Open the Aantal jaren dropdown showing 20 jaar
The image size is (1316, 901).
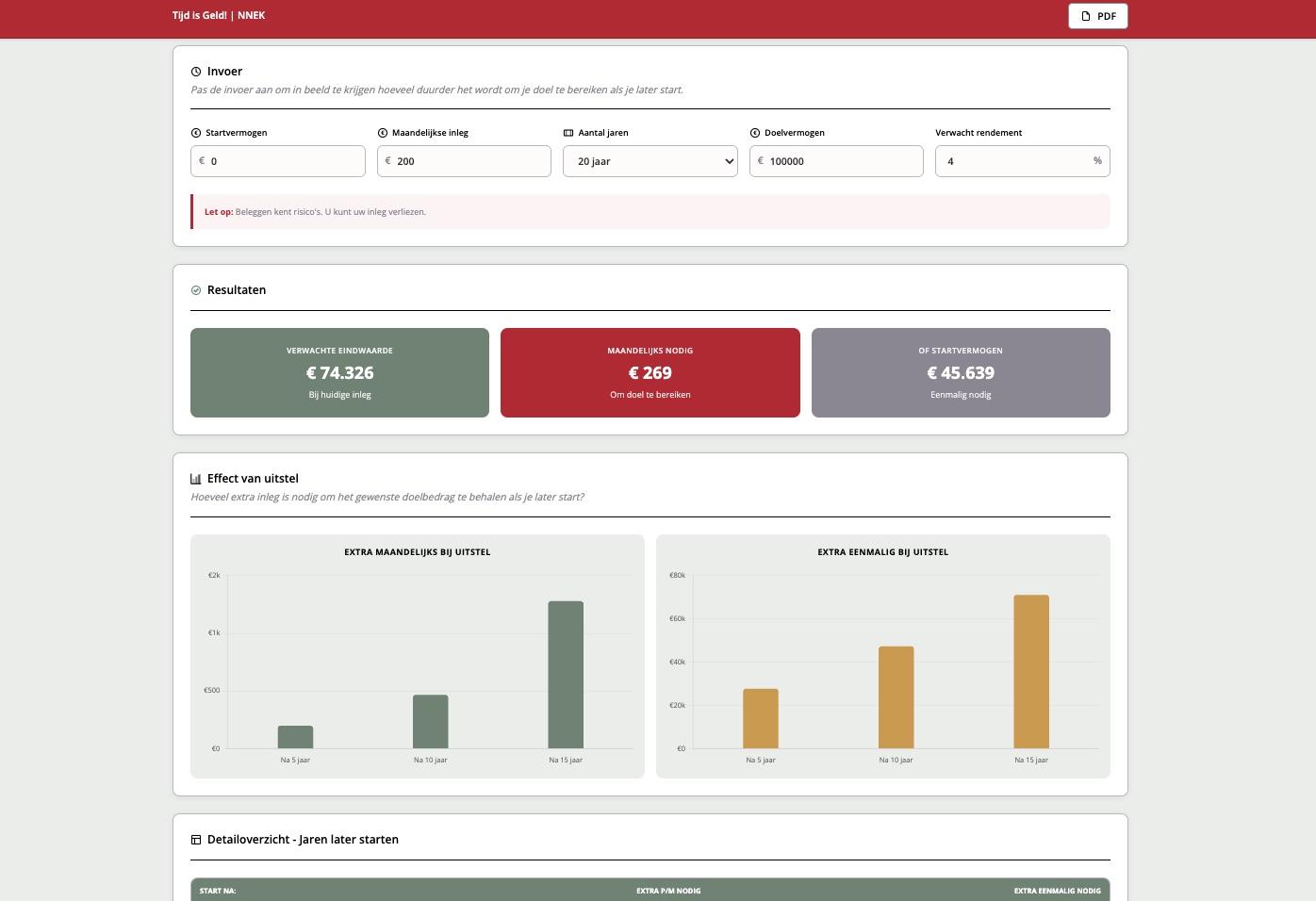[650, 161]
